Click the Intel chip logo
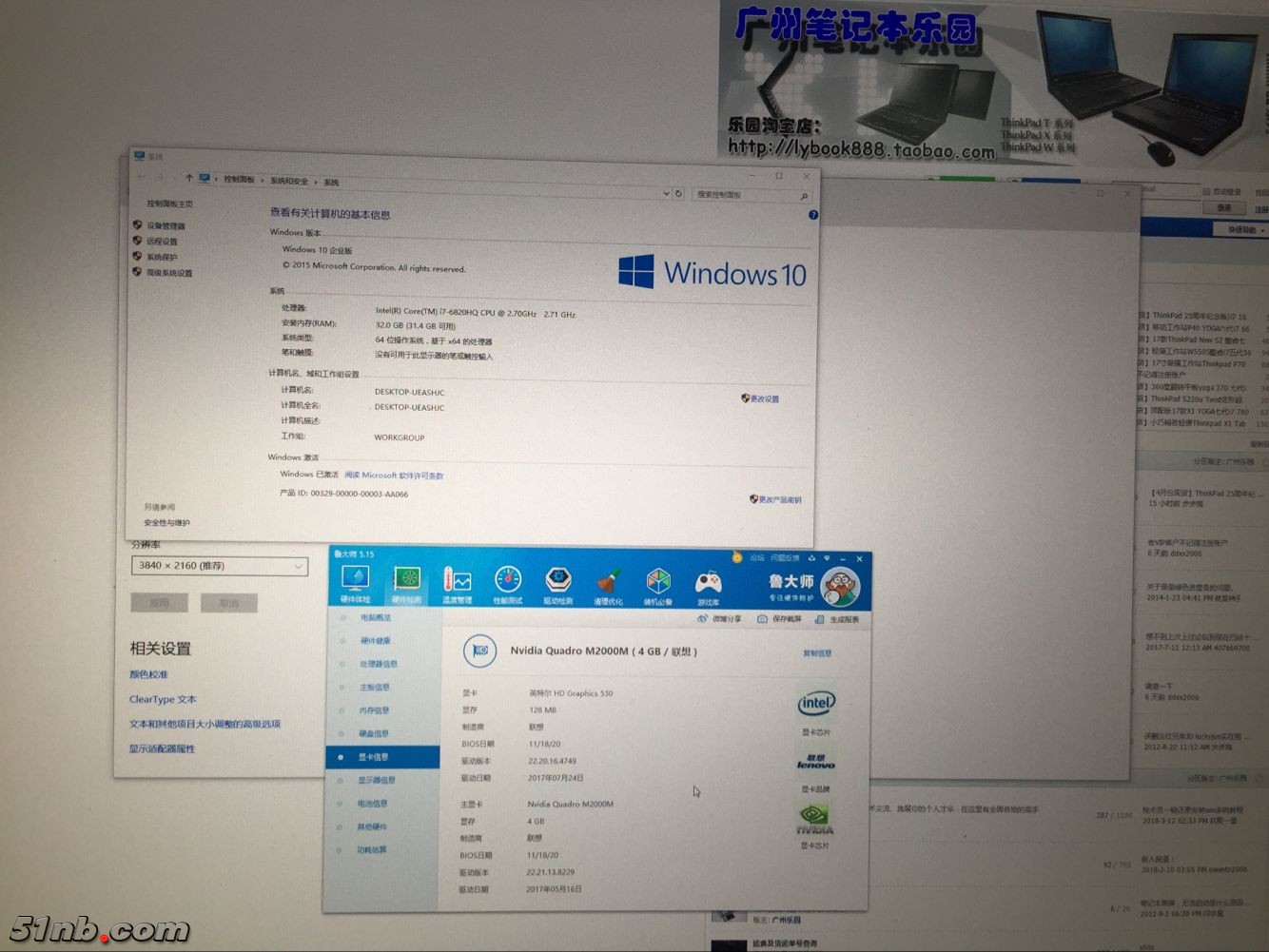The image size is (1269, 952). pos(815,704)
